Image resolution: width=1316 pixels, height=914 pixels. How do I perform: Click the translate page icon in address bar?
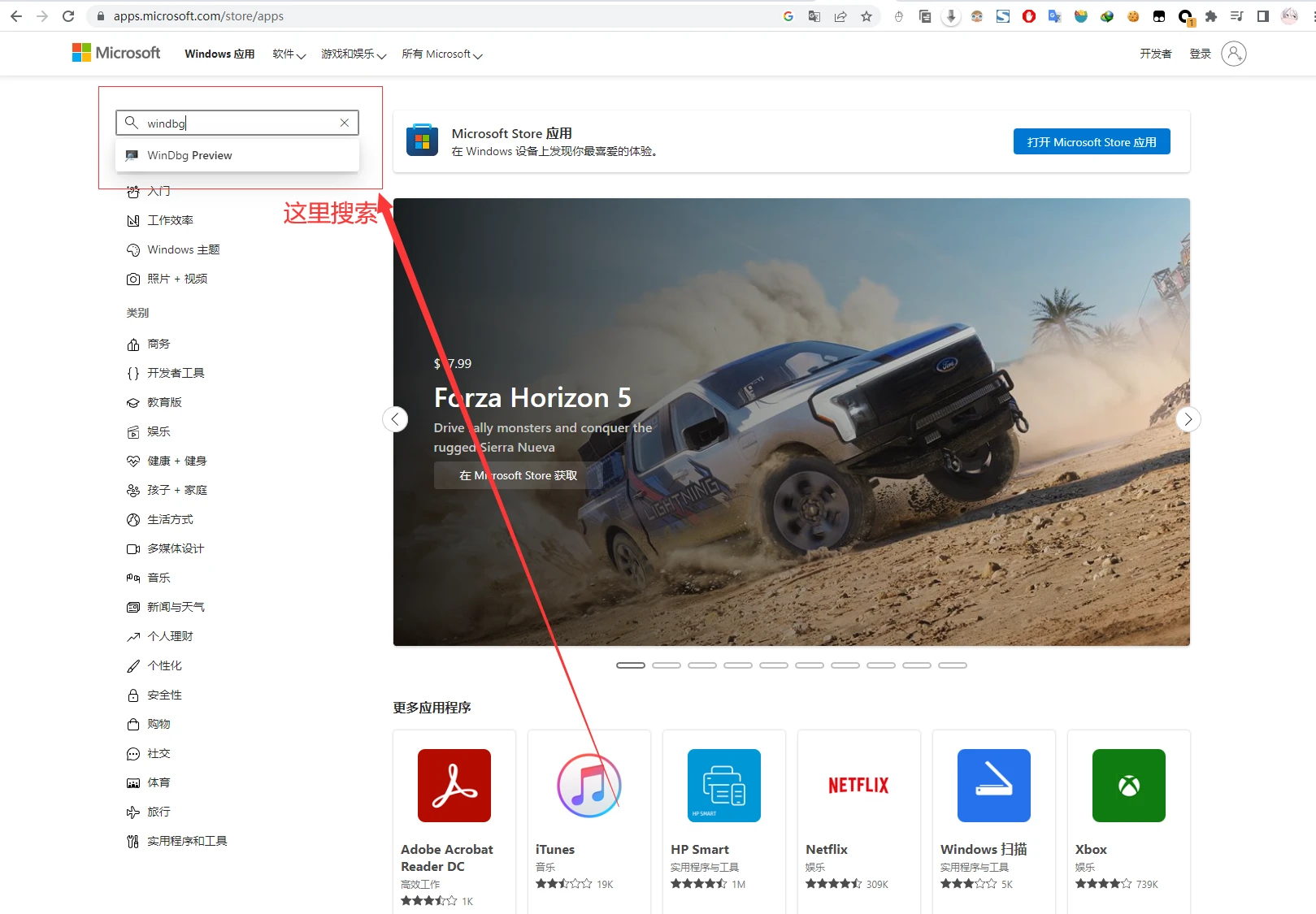(814, 16)
